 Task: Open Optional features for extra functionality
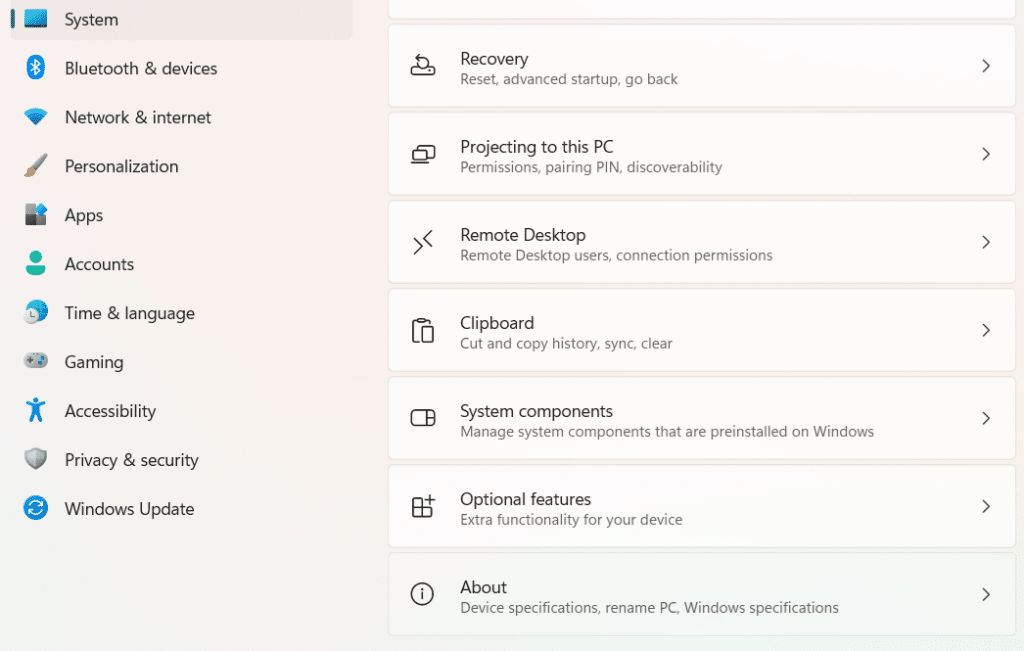pyautogui.click(x=700, y=506)
